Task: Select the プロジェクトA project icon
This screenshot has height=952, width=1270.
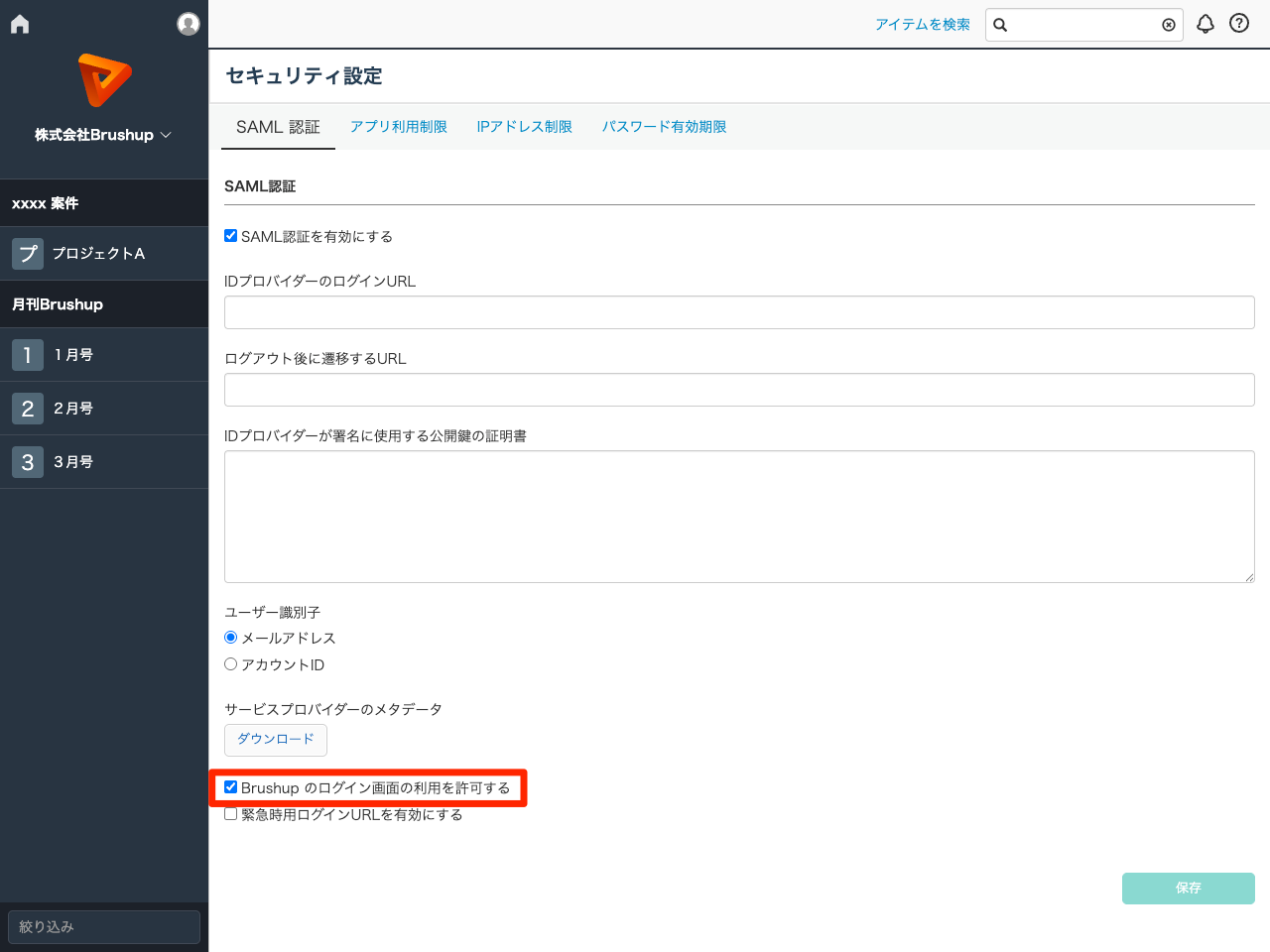Action: coord(28,253)
